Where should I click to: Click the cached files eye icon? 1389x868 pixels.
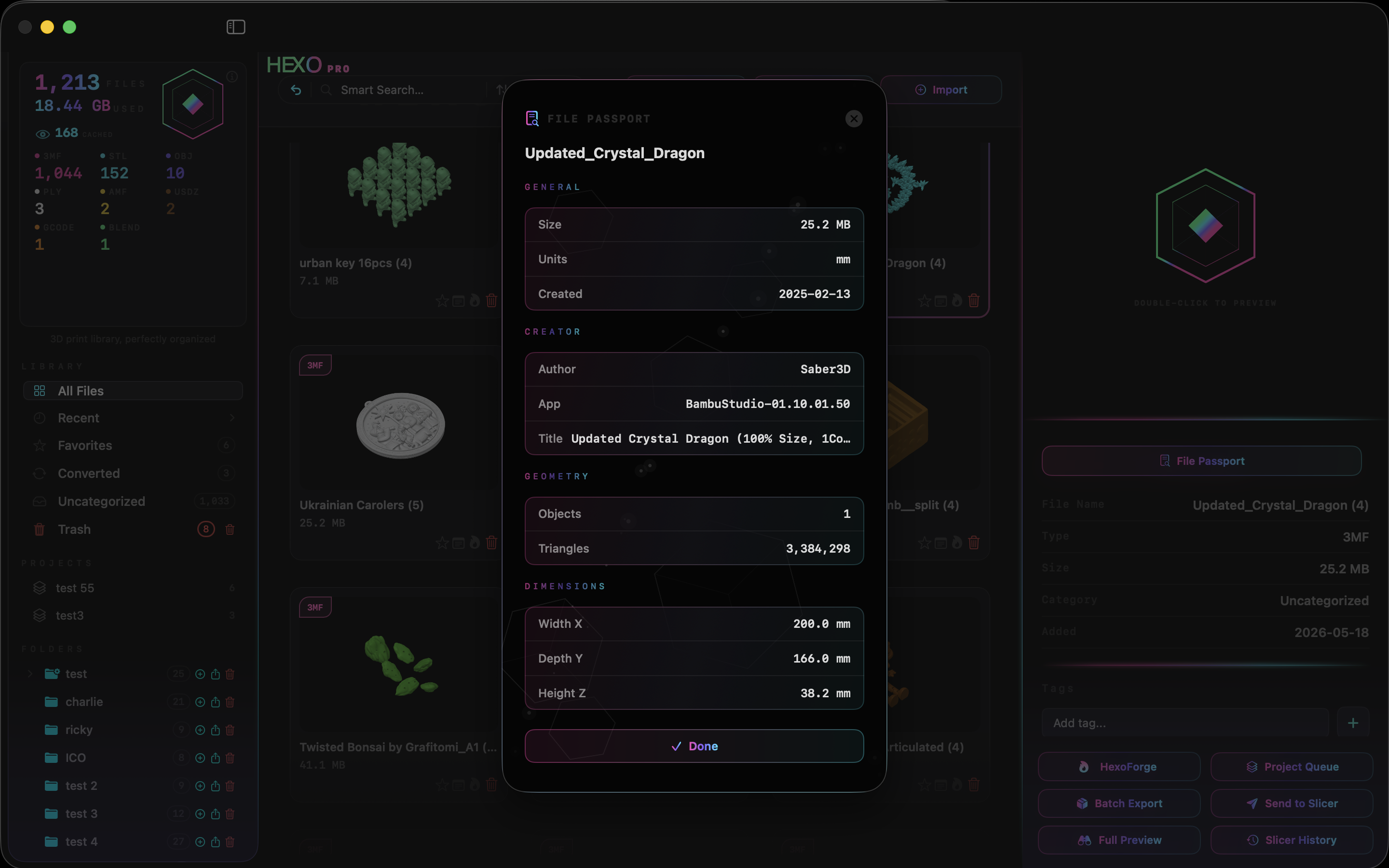42,135
